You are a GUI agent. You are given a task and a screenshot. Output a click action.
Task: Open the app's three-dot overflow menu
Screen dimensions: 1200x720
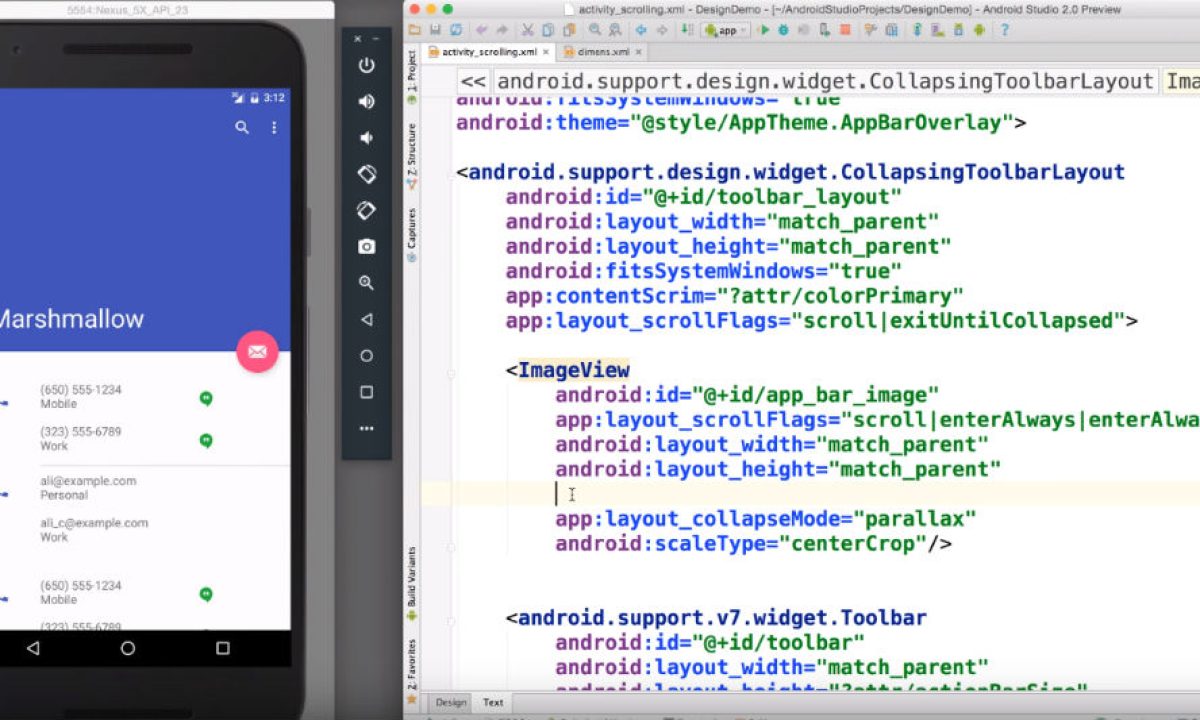click(274, 128)
